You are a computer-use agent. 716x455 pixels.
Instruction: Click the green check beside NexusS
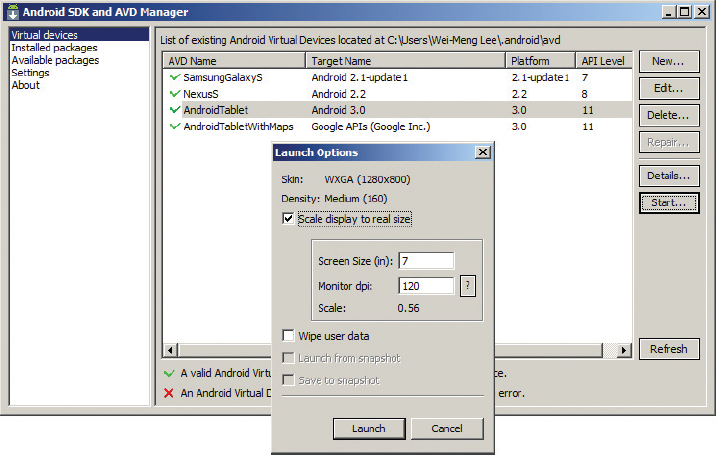point(174,94)
